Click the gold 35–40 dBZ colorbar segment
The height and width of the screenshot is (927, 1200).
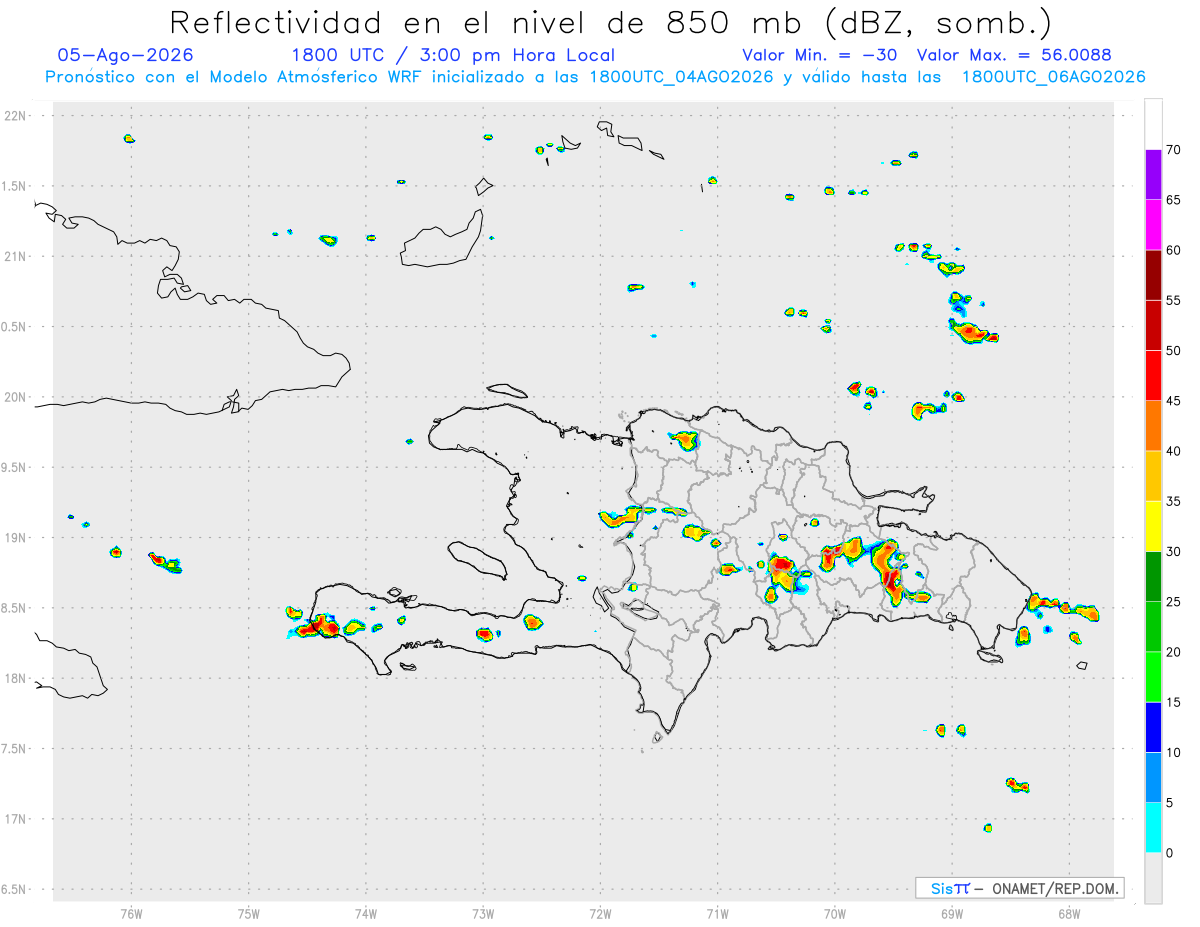(1154, 476)
